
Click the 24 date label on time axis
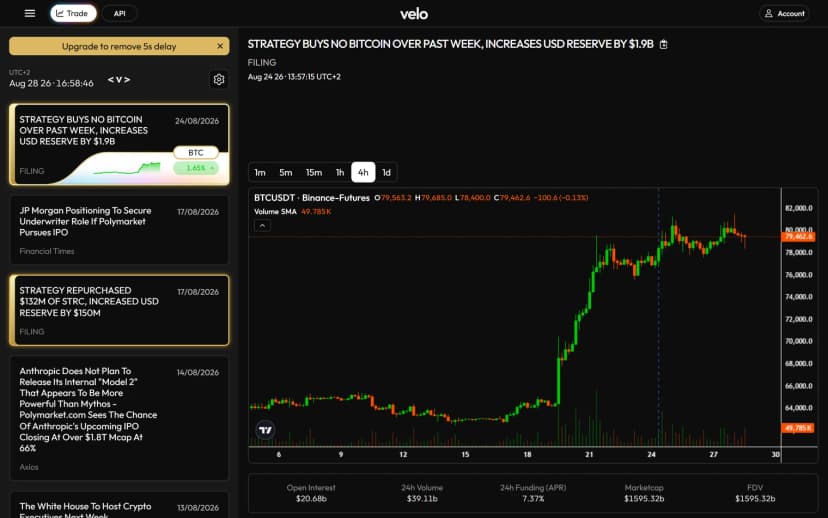tap(652, 455)
